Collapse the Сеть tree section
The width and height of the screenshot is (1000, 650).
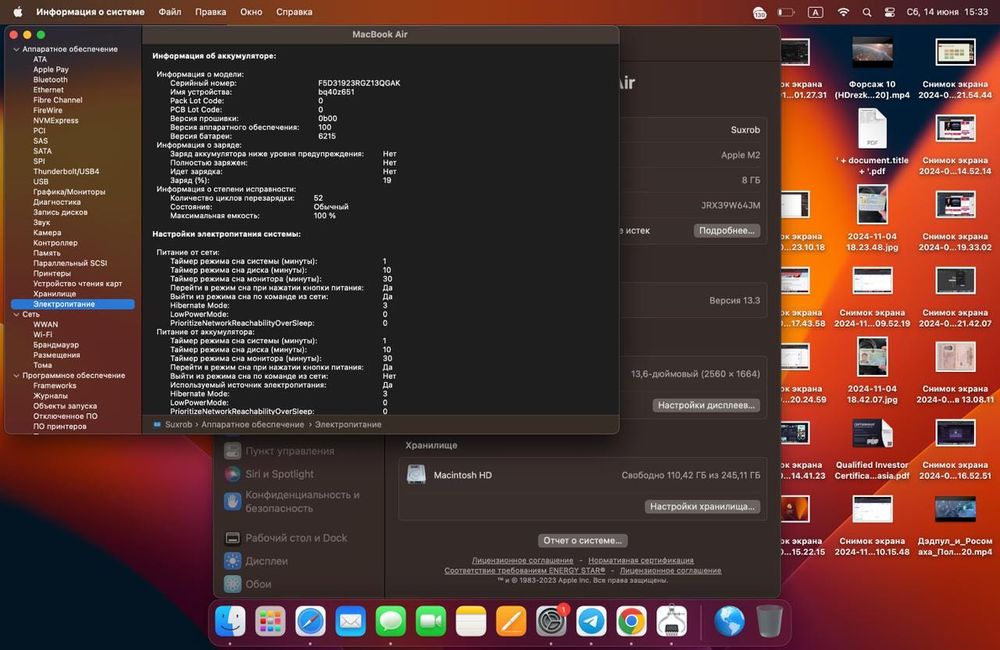coord(16,314)
